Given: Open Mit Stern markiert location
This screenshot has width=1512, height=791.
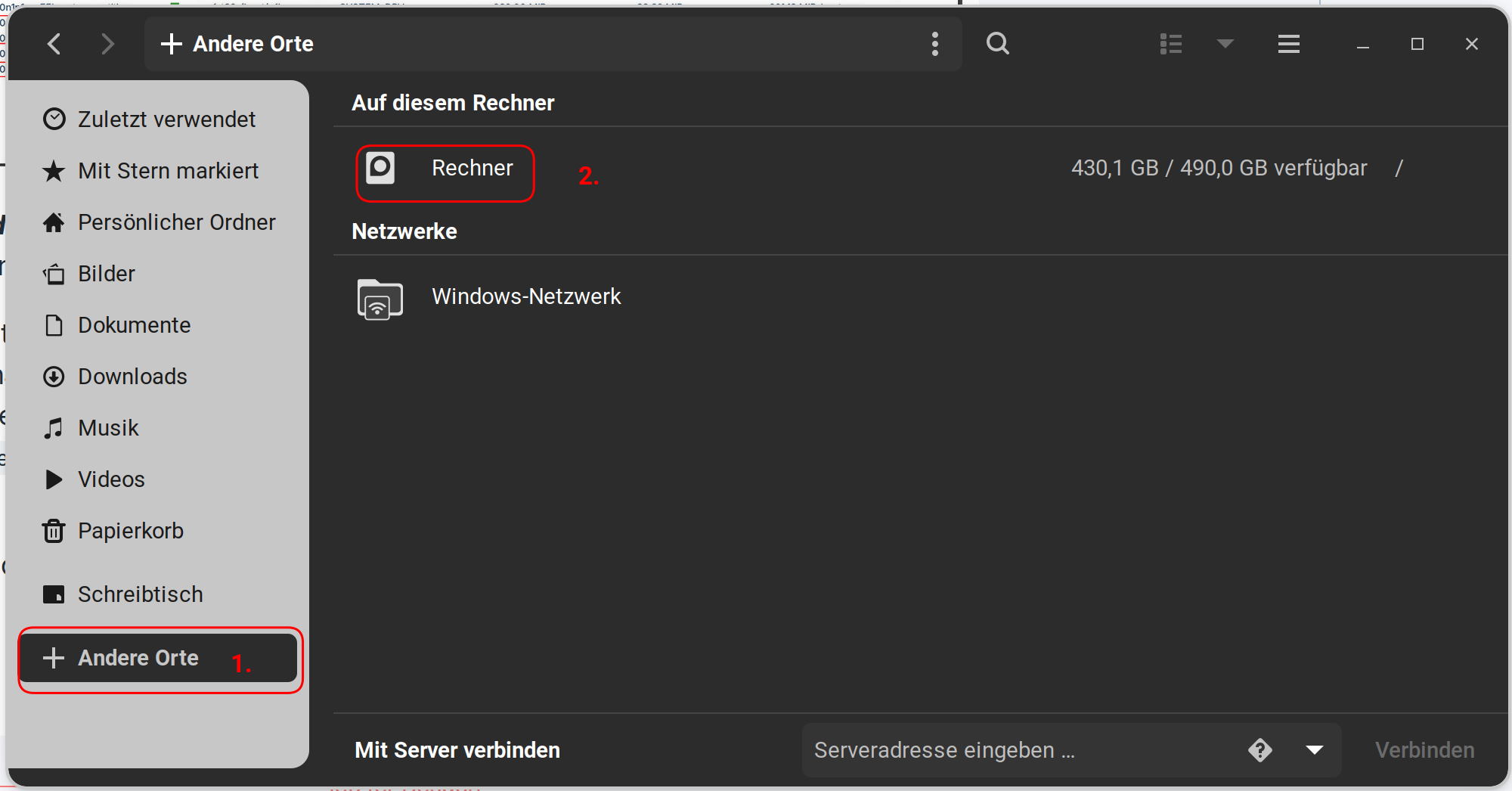Looking at the screenshot, I should (x=157, y=171).
